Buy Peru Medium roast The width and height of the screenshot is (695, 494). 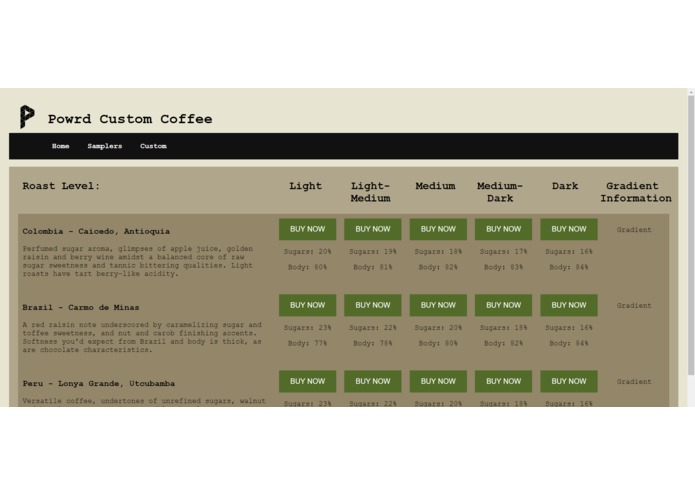click(438, 381)
